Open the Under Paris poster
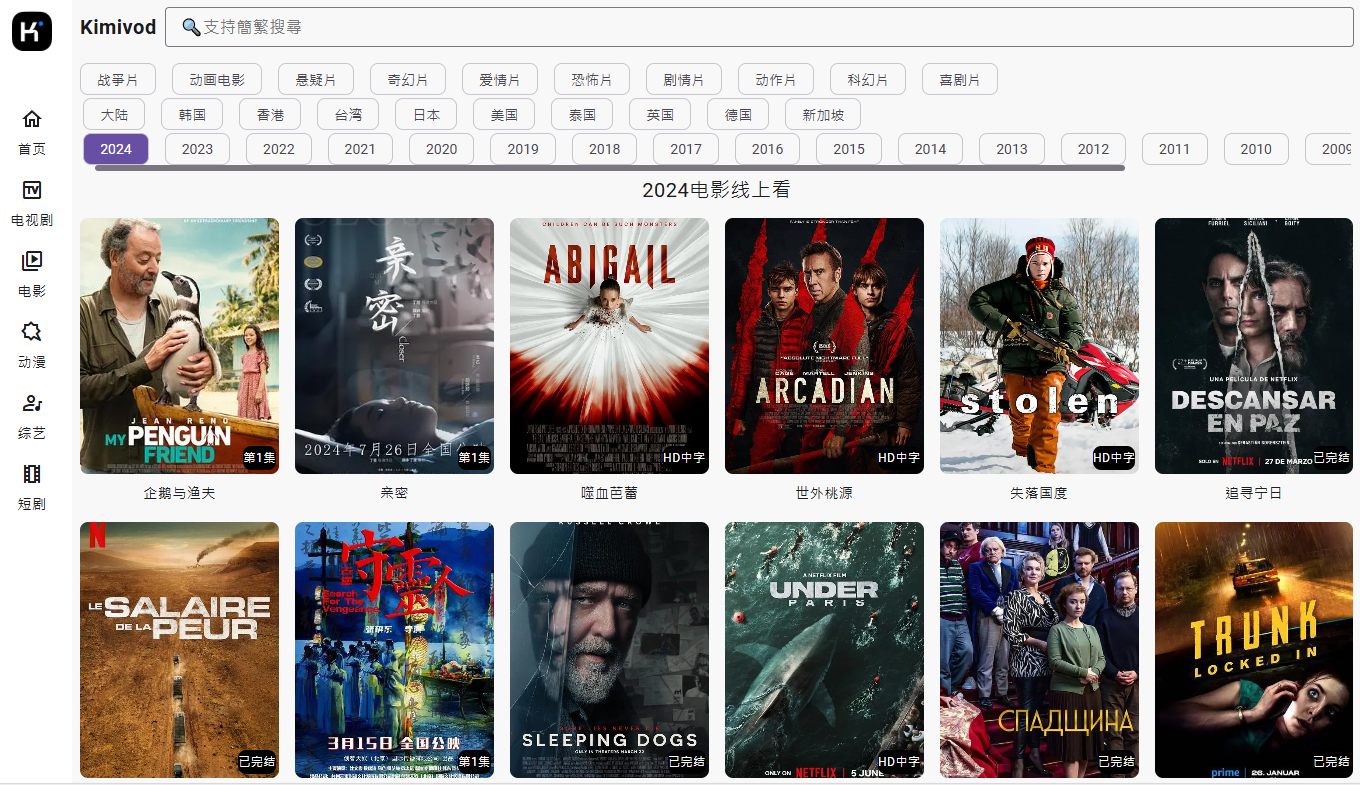This screenshot has height=785, width=1360. point(824,650)
